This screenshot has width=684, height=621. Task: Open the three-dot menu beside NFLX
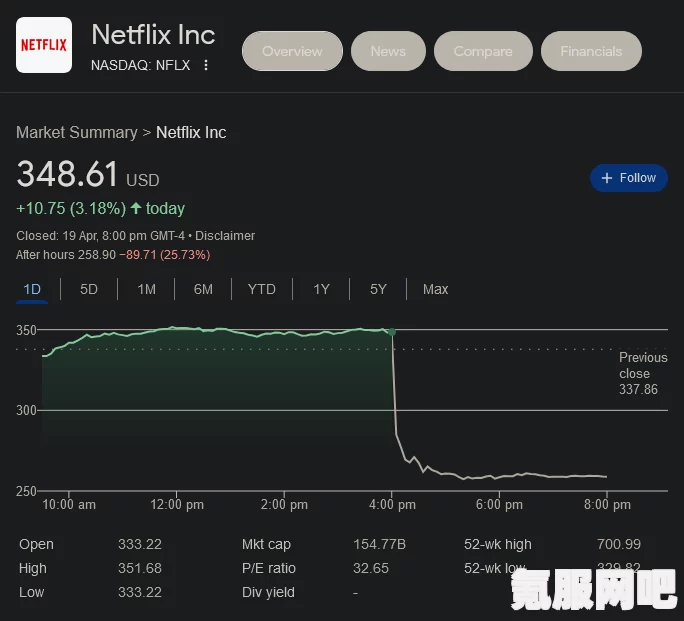pos(206,65)
